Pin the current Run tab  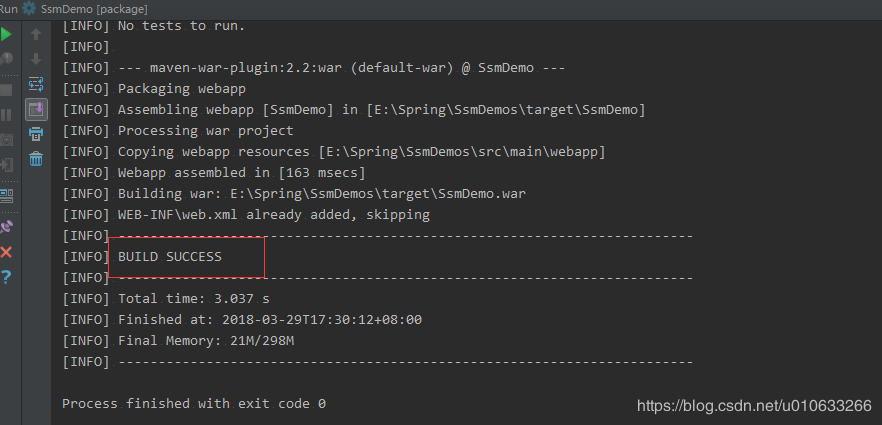click(x=6, y=227)
